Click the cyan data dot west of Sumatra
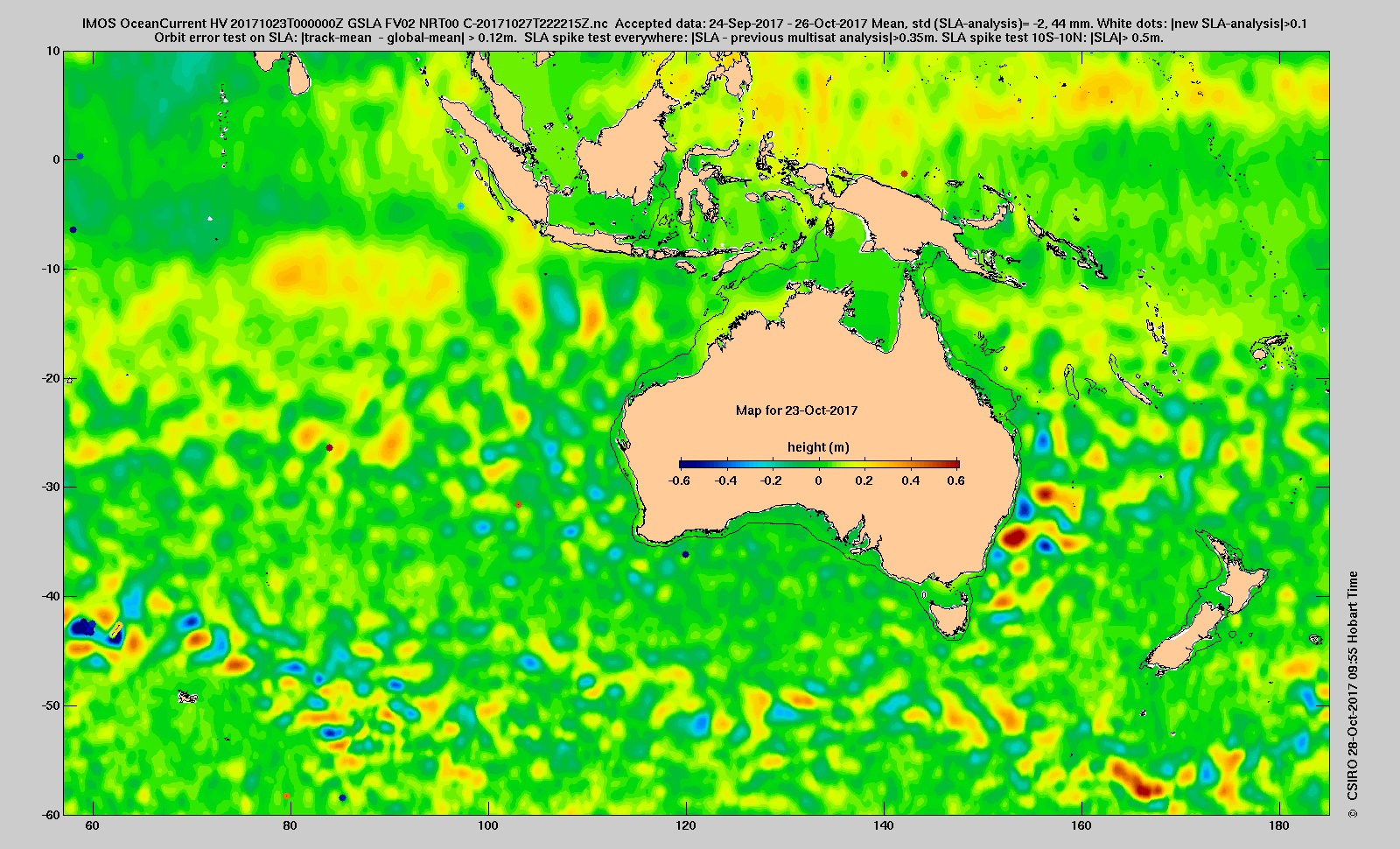Screen dimensions: 1400x849 (x=461, y=206)
